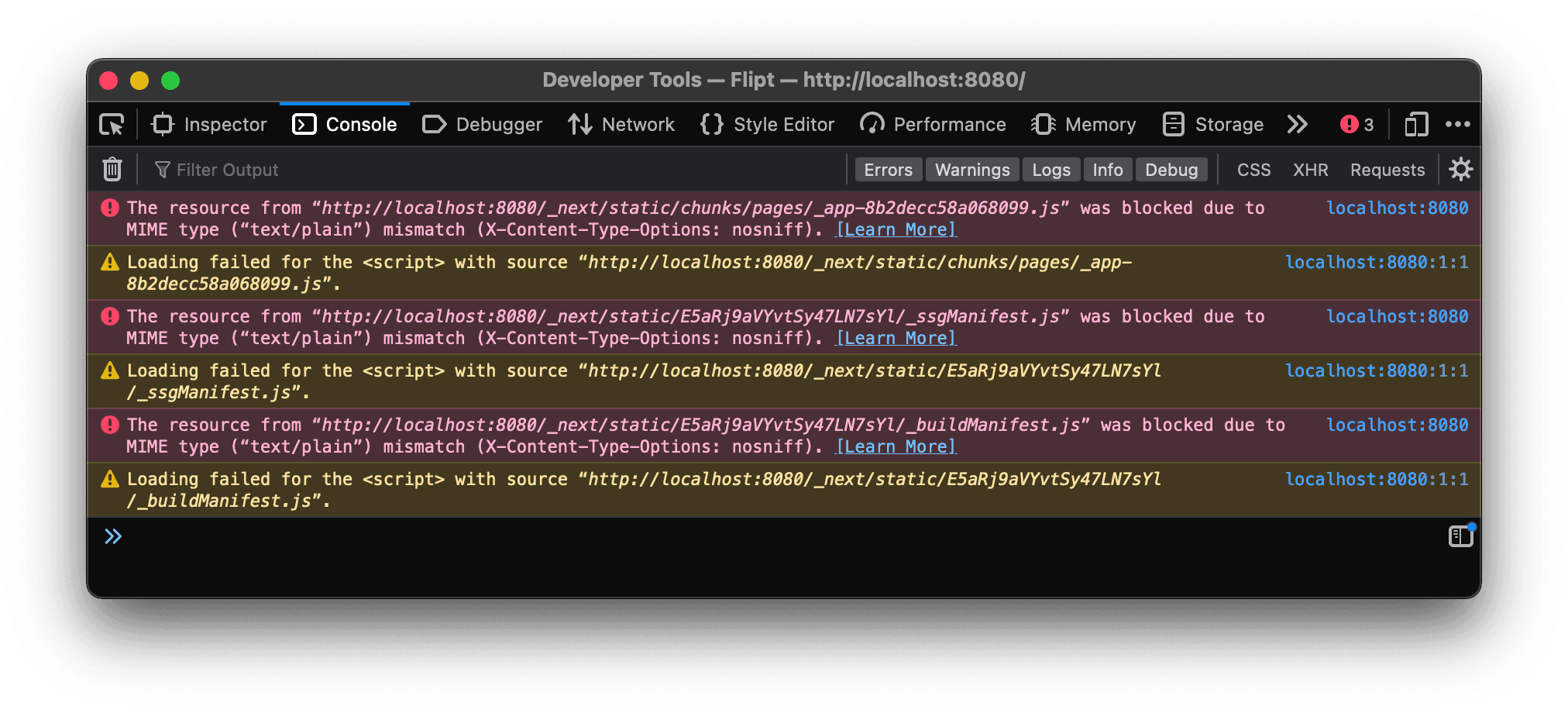Open the Inspector panel
The width and height of the screenshot is (1568, 713).
click(x=208, y=124)
